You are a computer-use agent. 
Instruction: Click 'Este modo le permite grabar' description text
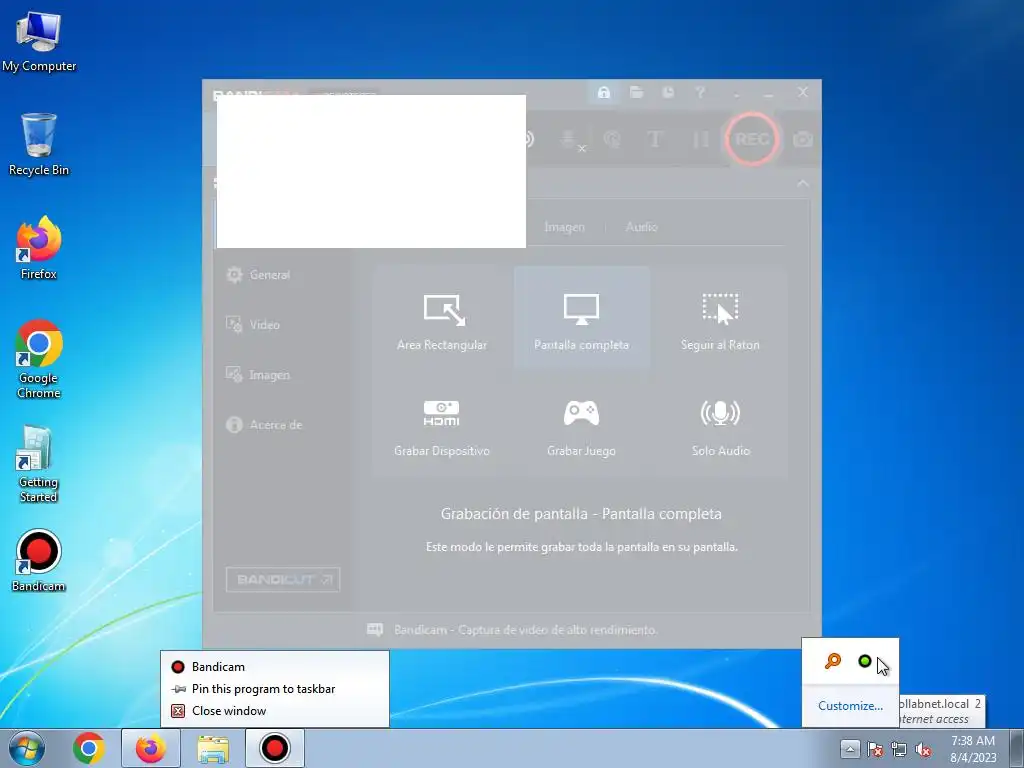point(582,547)
